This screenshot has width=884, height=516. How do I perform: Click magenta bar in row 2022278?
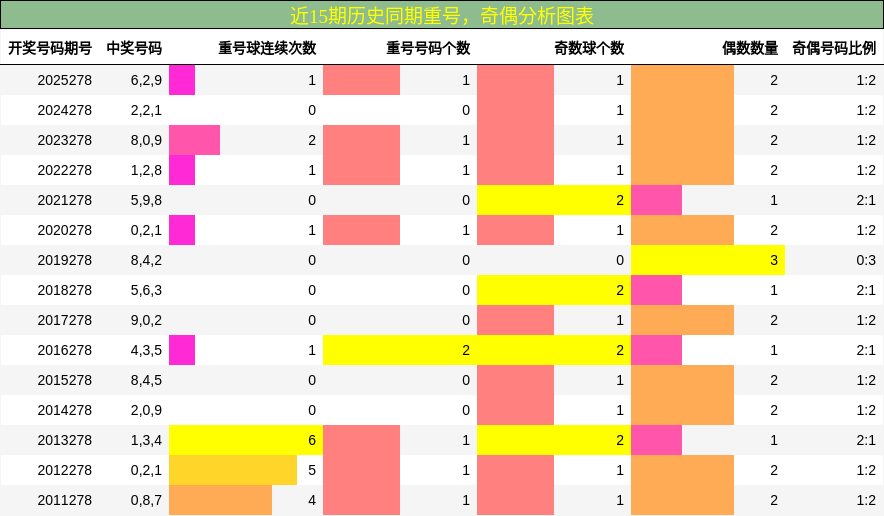pos(182,170)
